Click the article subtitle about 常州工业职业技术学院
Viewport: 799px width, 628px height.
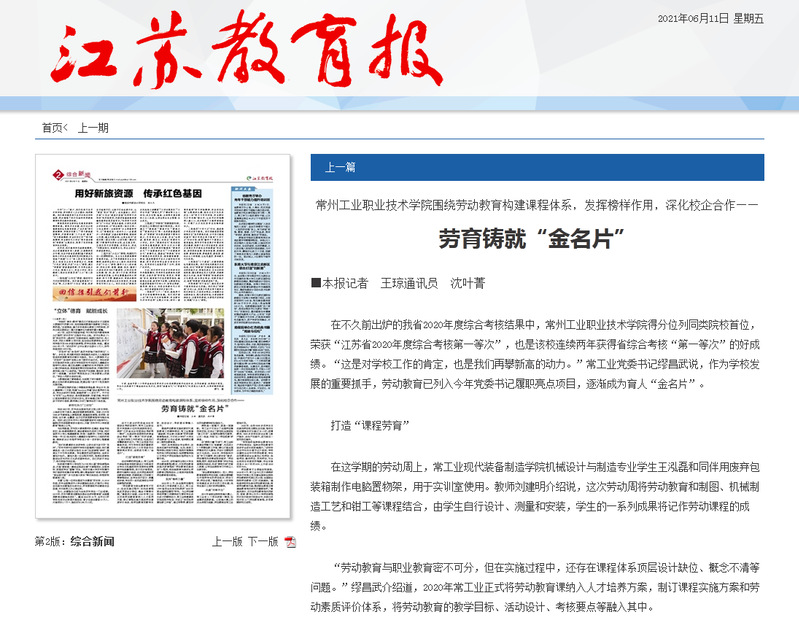point(537,203)
